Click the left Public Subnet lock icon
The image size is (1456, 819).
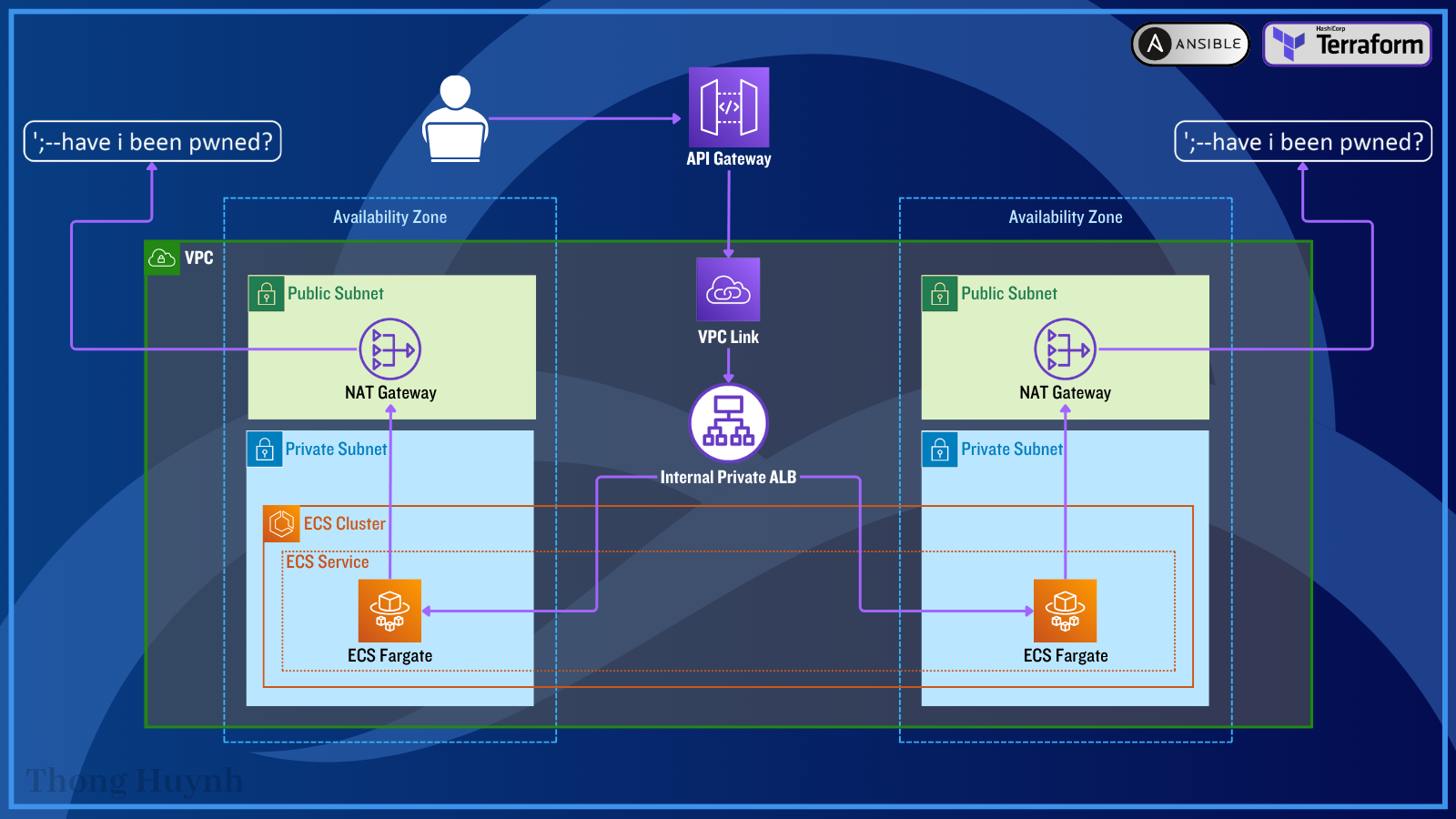(267, 294)
